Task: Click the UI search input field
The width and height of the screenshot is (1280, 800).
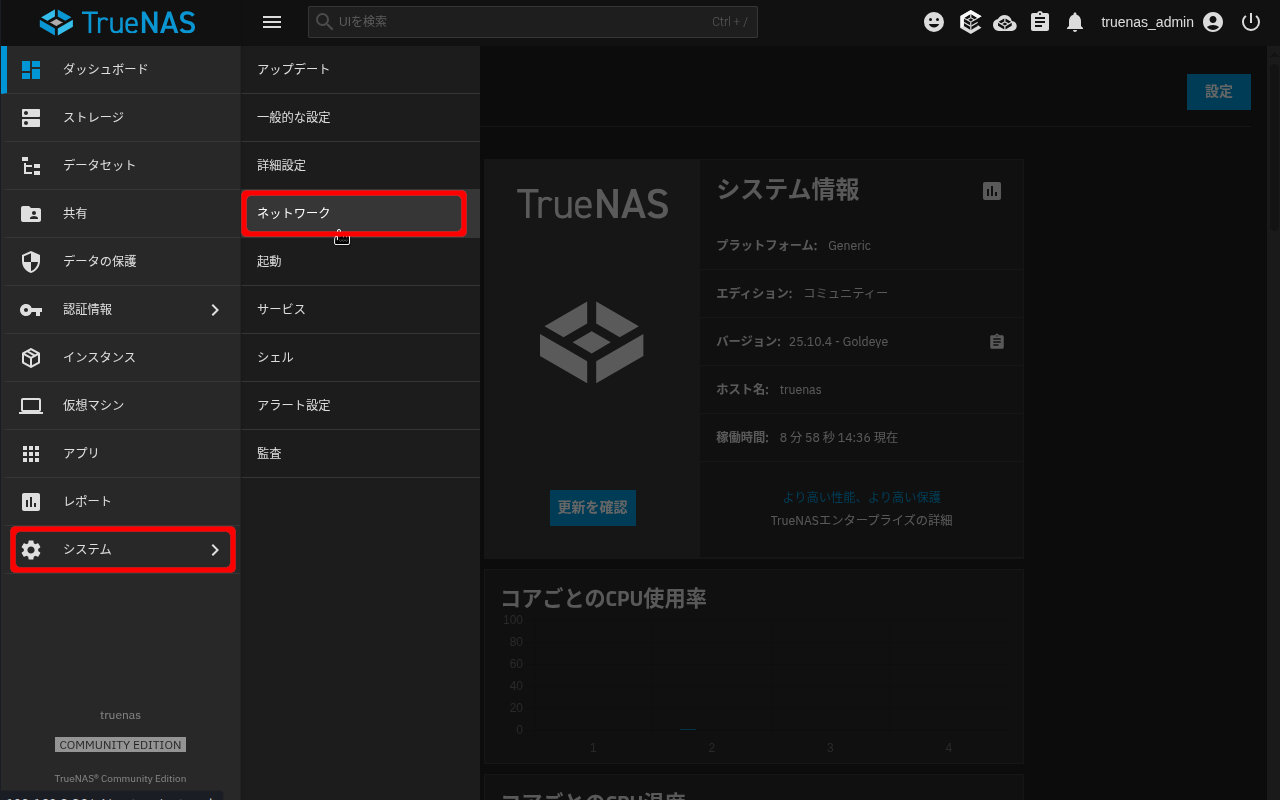Action: click(533, 22)
